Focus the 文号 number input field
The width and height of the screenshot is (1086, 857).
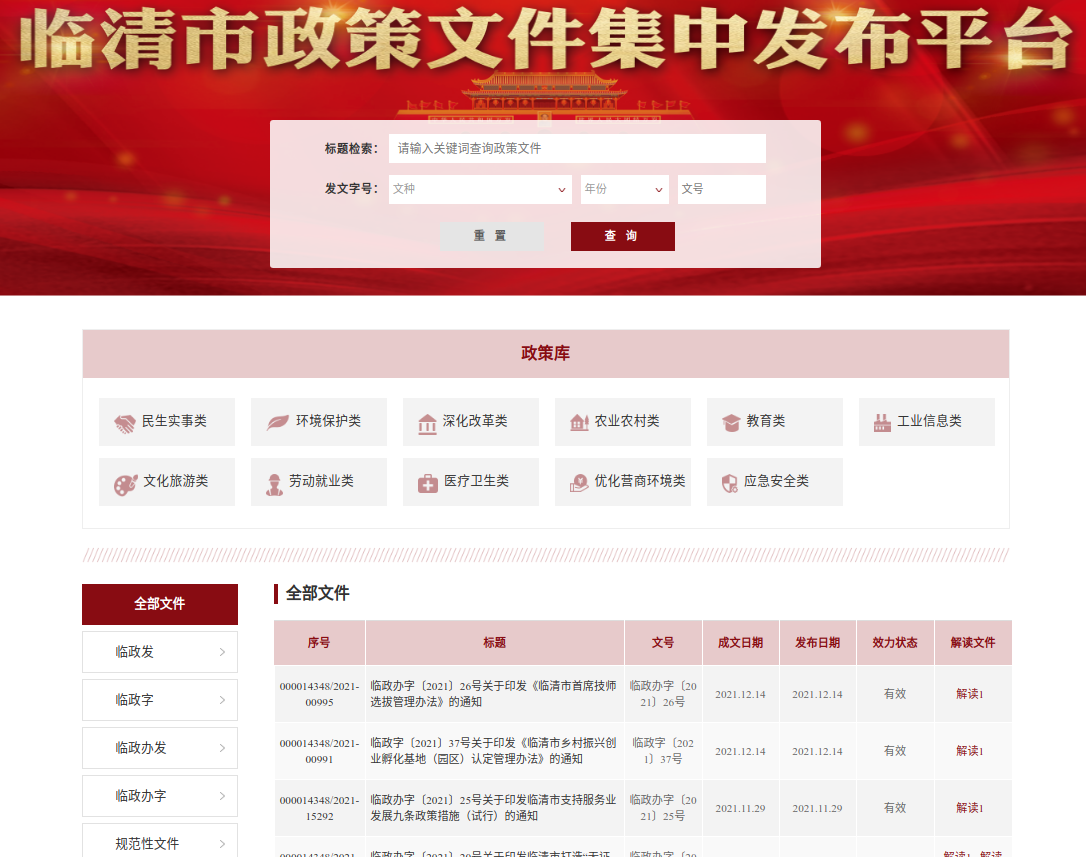(722, 189)
